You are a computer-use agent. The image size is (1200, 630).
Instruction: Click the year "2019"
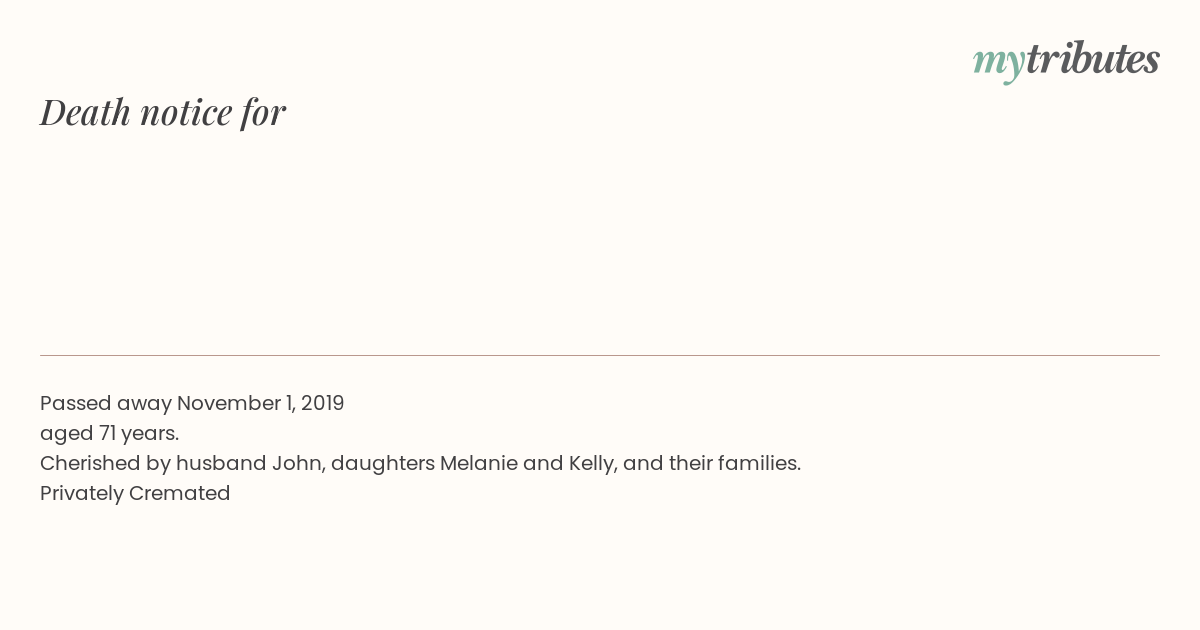[322, 403]
